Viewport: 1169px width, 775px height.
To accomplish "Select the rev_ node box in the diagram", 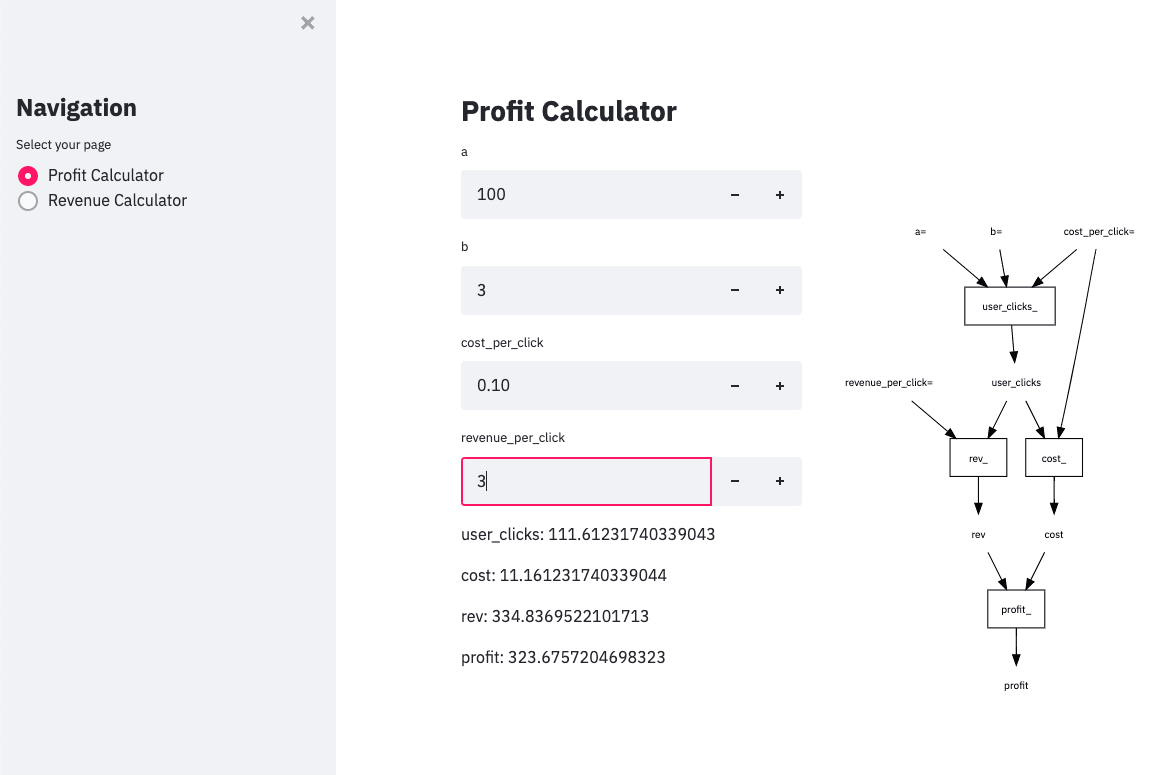I will (x=978, y=458).
